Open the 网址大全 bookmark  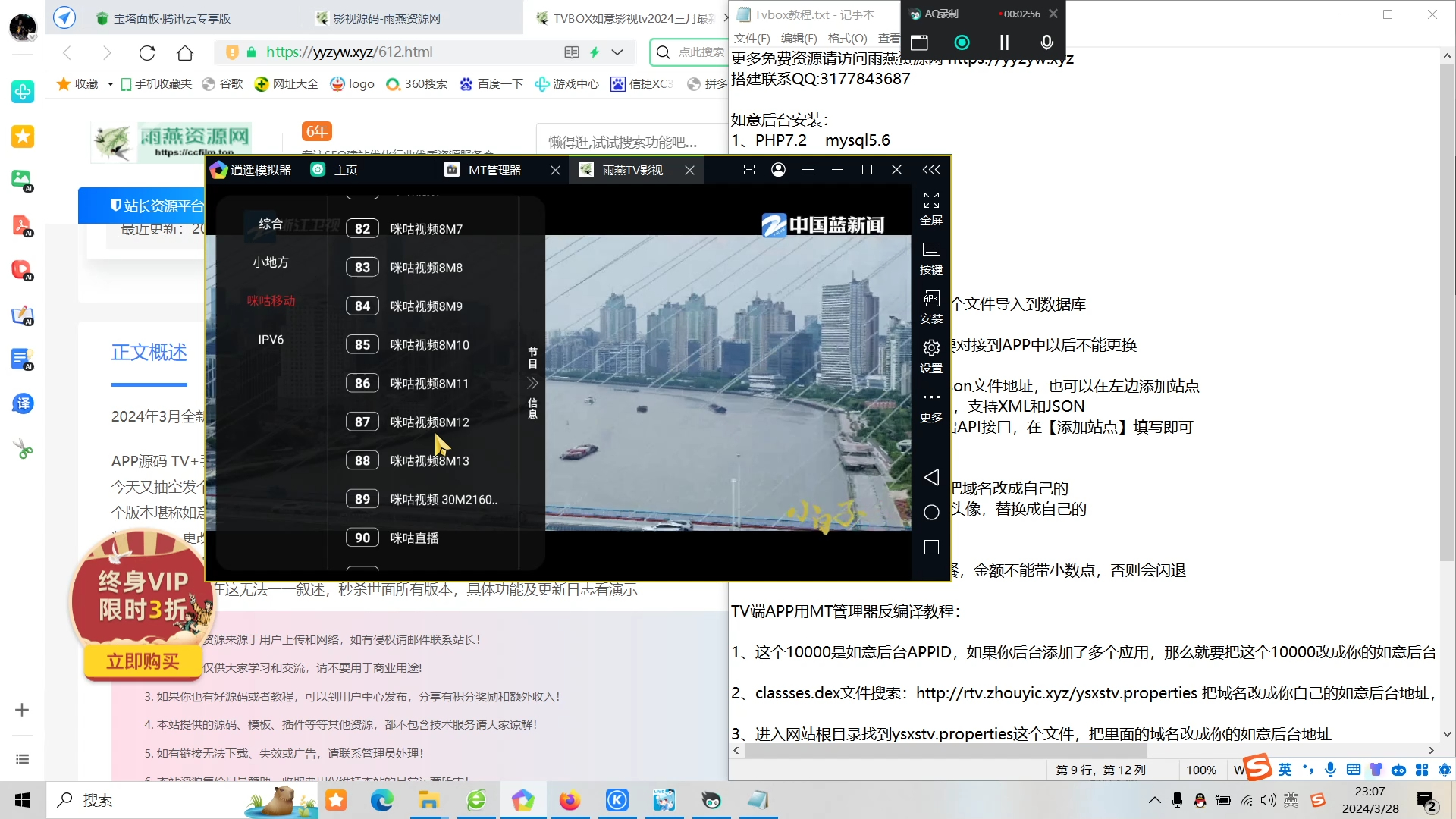(287, 84)
